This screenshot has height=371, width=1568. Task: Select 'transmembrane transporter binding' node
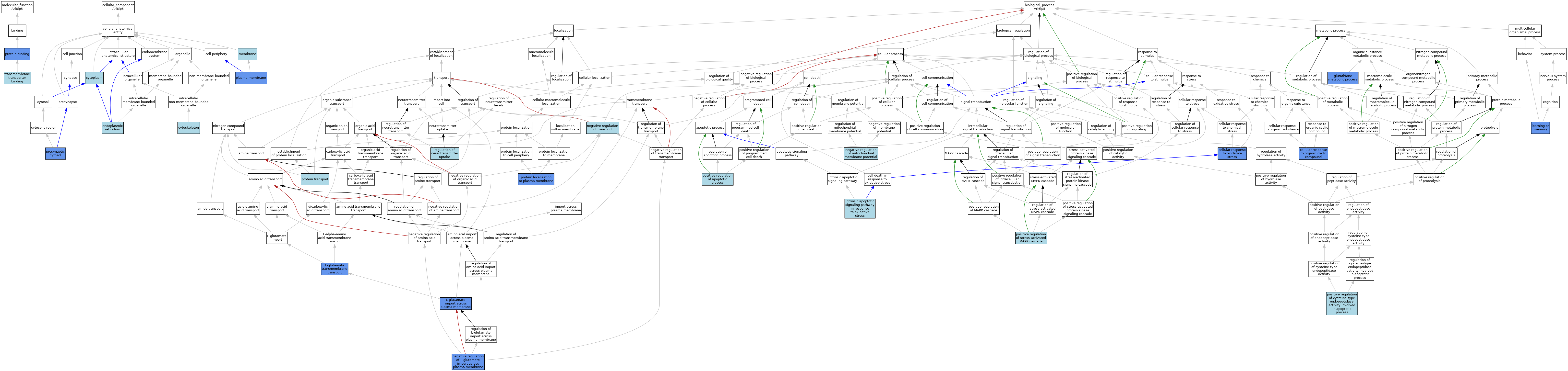(17, 78)
